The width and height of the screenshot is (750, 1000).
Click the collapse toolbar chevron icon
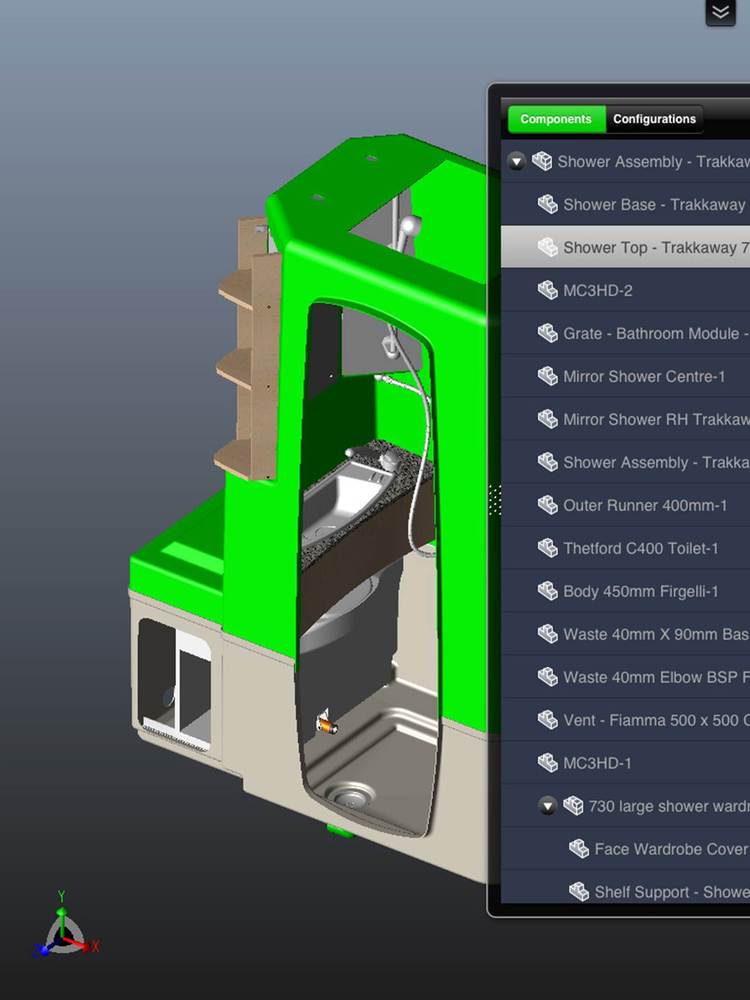click(x=720, y=12)
